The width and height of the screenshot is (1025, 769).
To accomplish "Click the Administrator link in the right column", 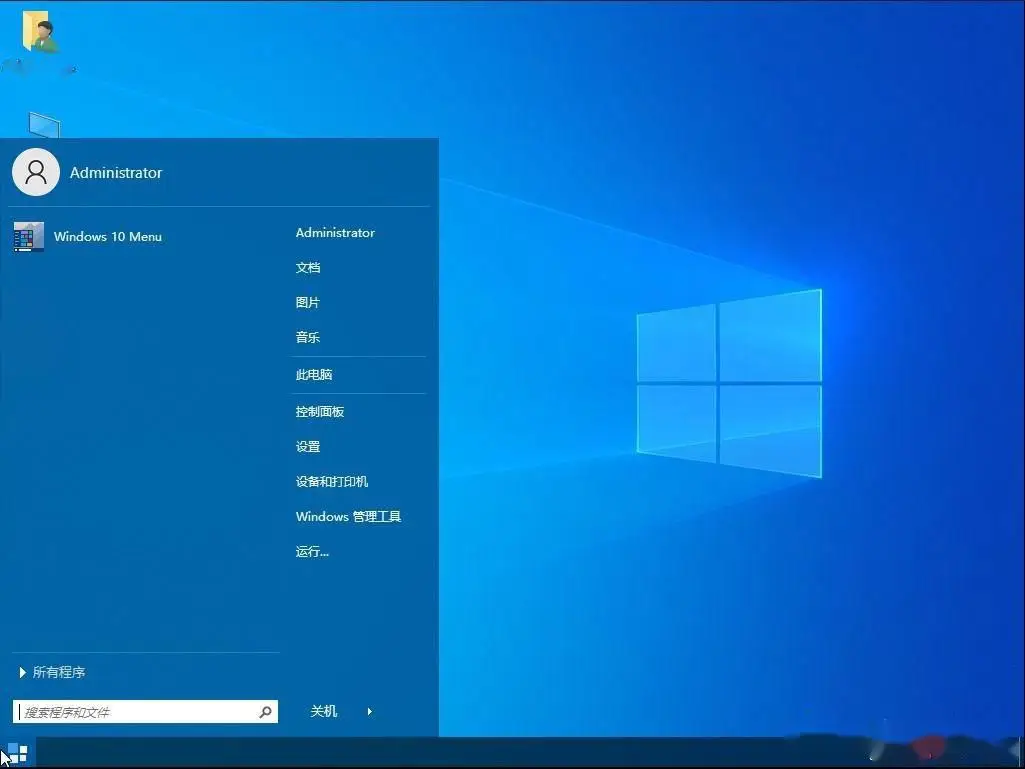I will [x=335, y=232].
